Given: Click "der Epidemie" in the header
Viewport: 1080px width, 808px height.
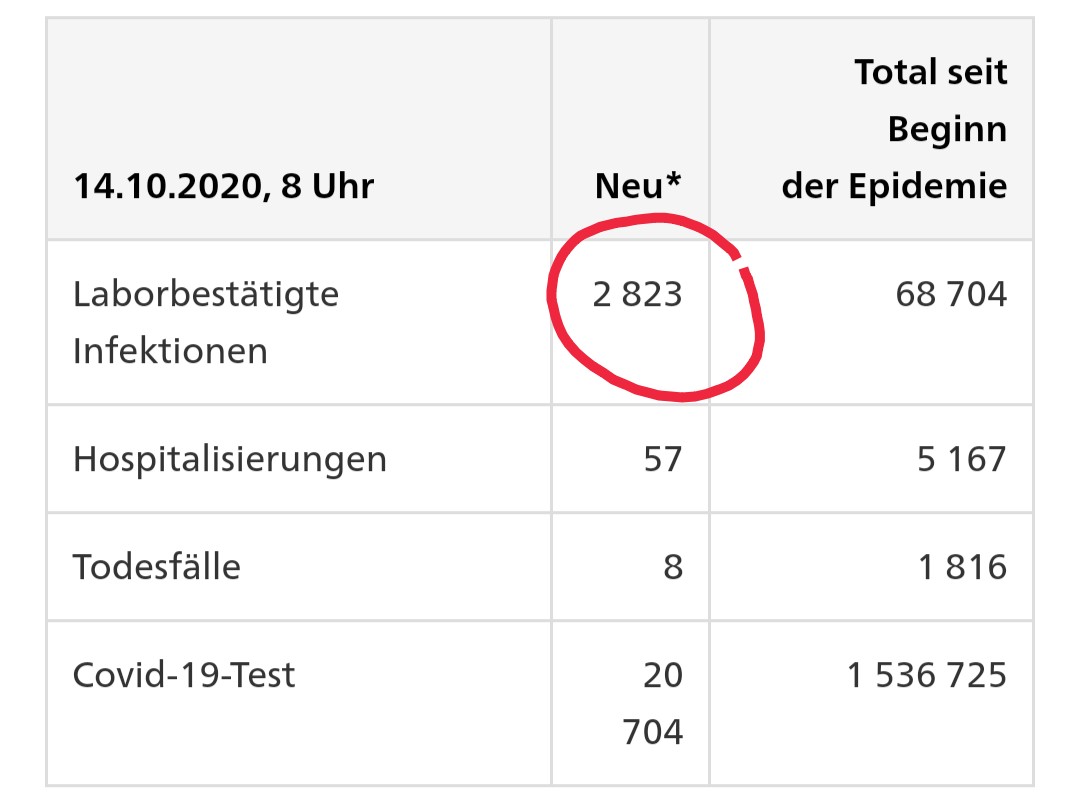Looking at the screenshot, I should coord(894,186).
